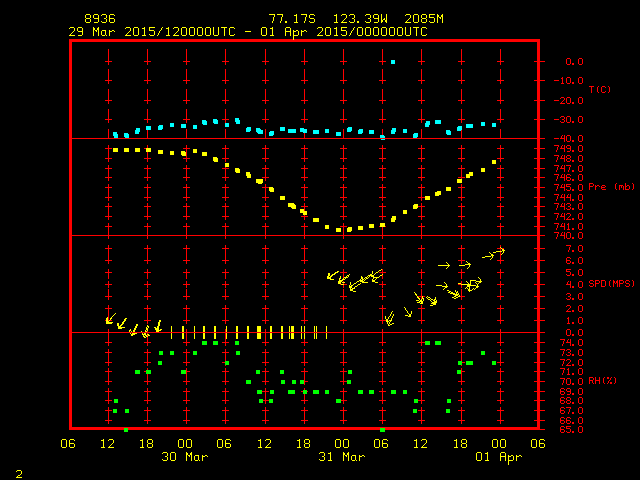This screenshot has height=480, width=640.
Task: Select the latitude value 77.17S
Action: point(292,19)
